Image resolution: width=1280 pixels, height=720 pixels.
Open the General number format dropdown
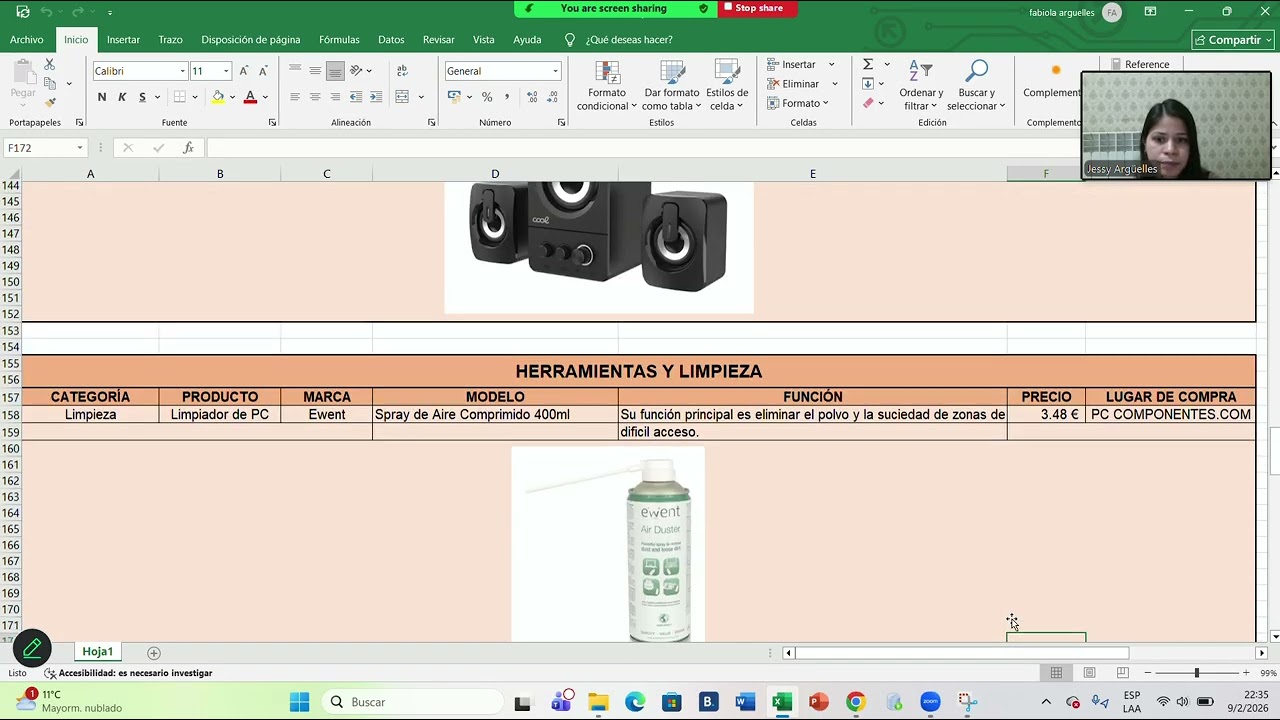555,71
